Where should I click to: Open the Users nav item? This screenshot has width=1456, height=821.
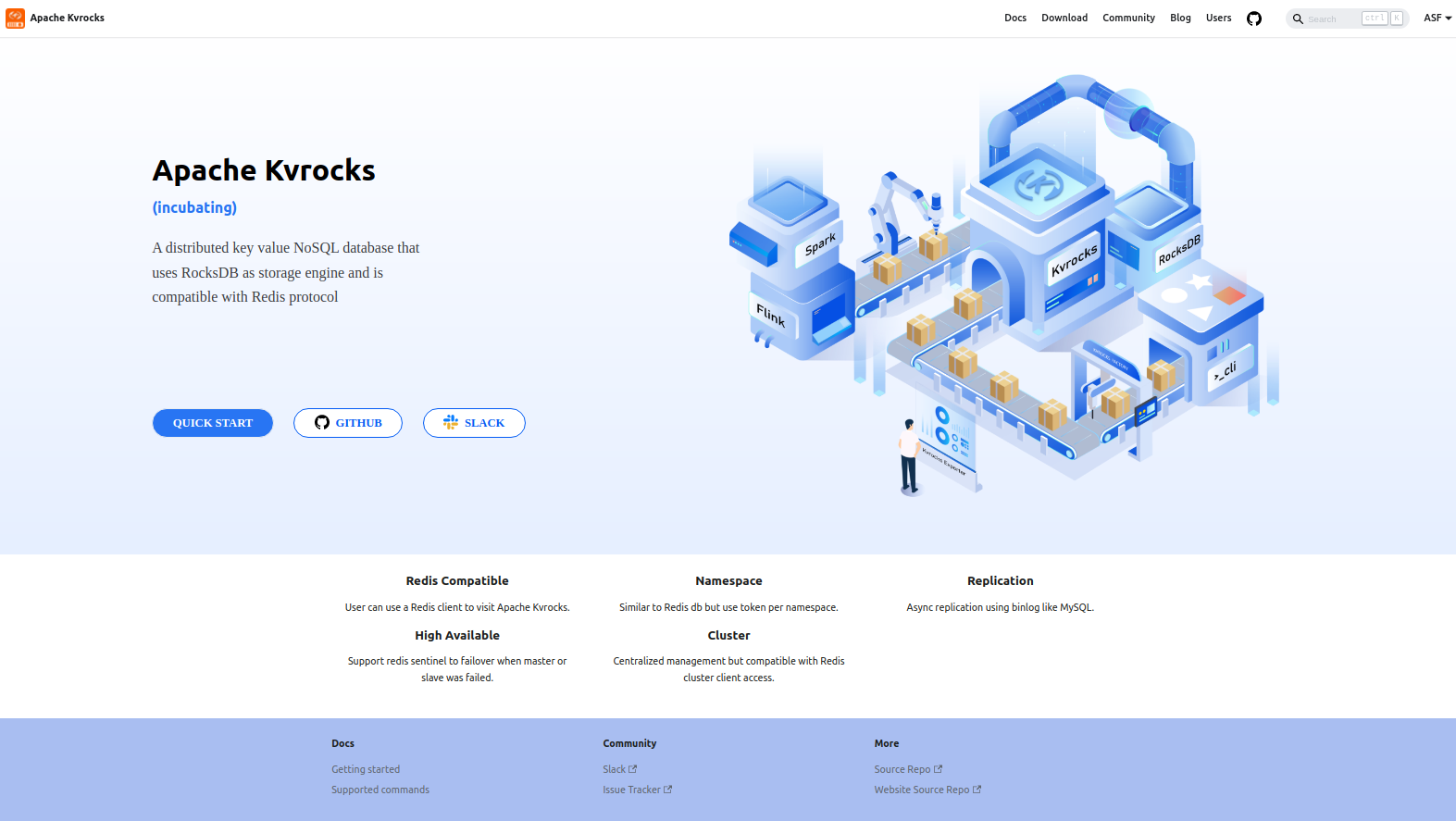click(x=1218, y=19)
